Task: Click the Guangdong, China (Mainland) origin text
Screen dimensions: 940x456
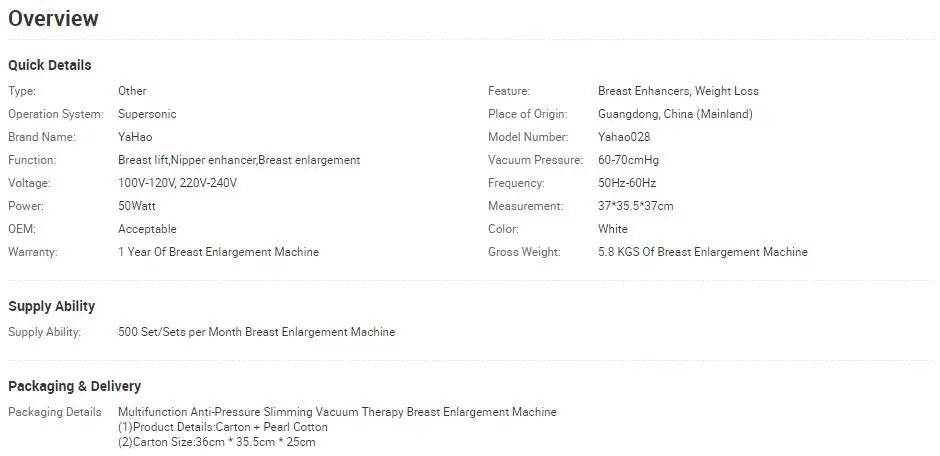Action: tap(675, 114)
